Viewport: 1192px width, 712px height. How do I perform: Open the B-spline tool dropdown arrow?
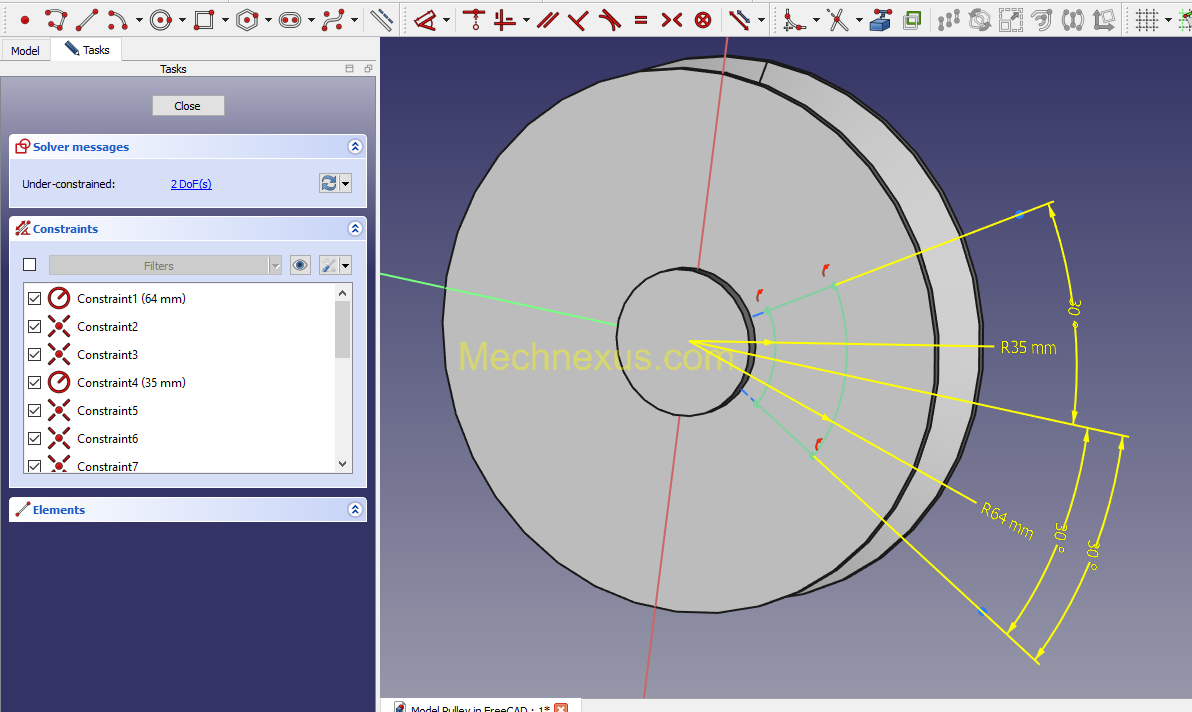(x=355, y=21)
